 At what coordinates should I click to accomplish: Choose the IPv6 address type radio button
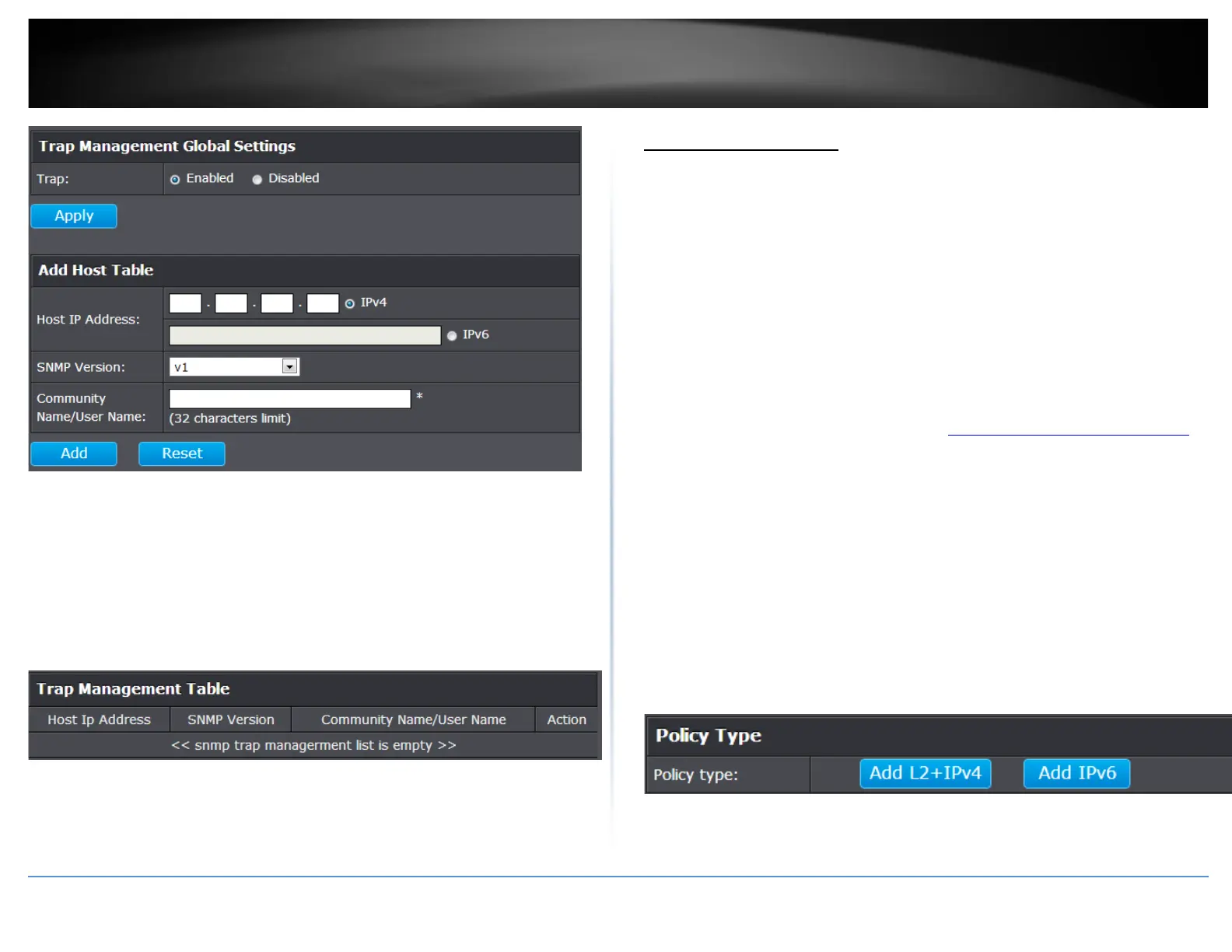pos(452,336)
